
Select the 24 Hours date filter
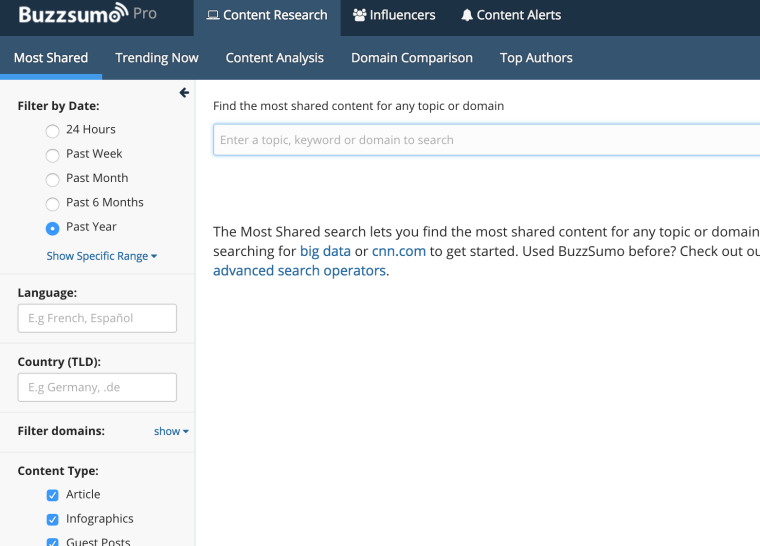pos(53,130)
